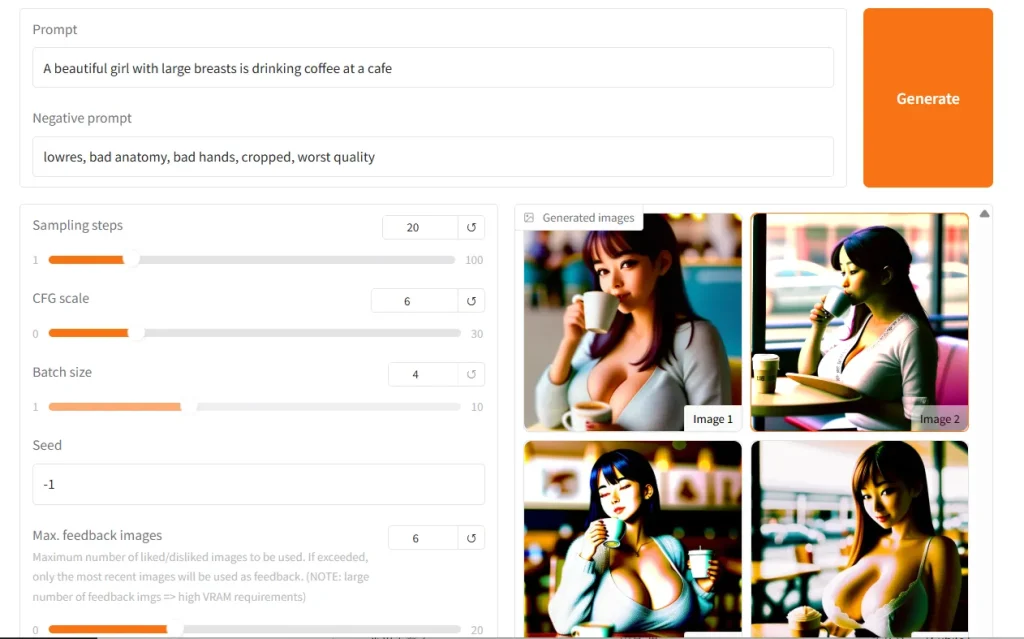Reset Sampling steps to its default value

[471, 227]
